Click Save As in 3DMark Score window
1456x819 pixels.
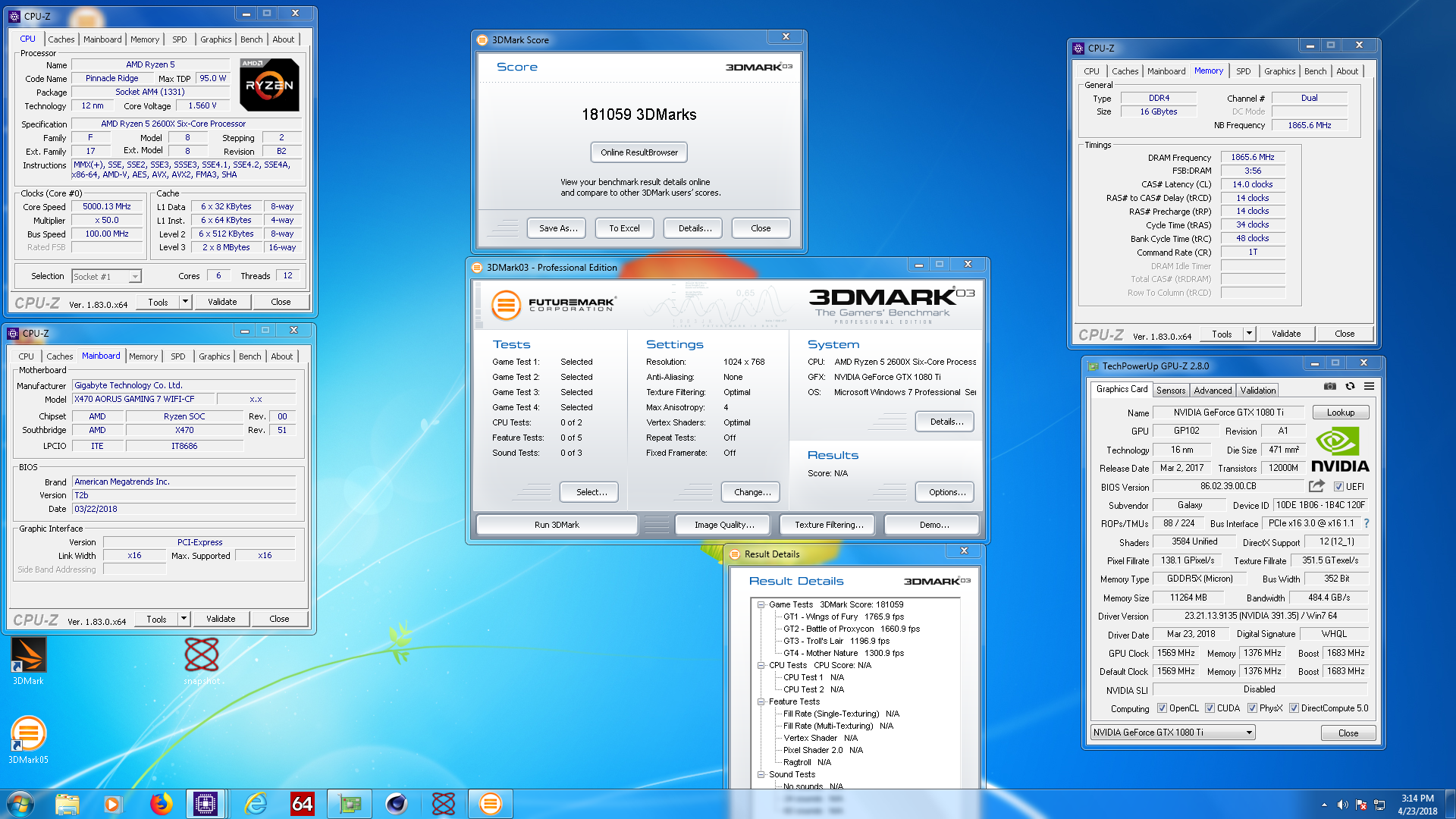tap(558, 228)
